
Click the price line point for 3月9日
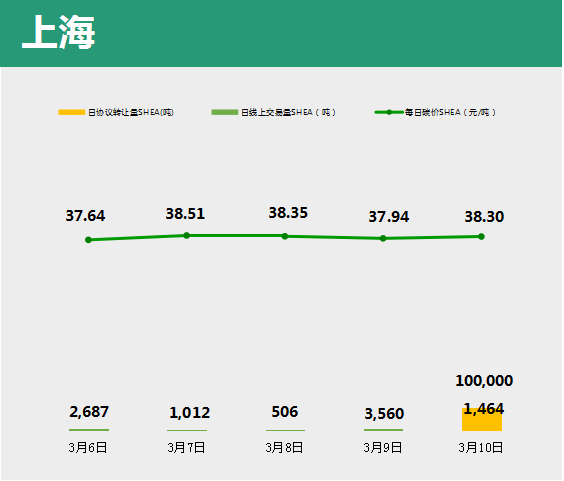[x=383, y=239]
